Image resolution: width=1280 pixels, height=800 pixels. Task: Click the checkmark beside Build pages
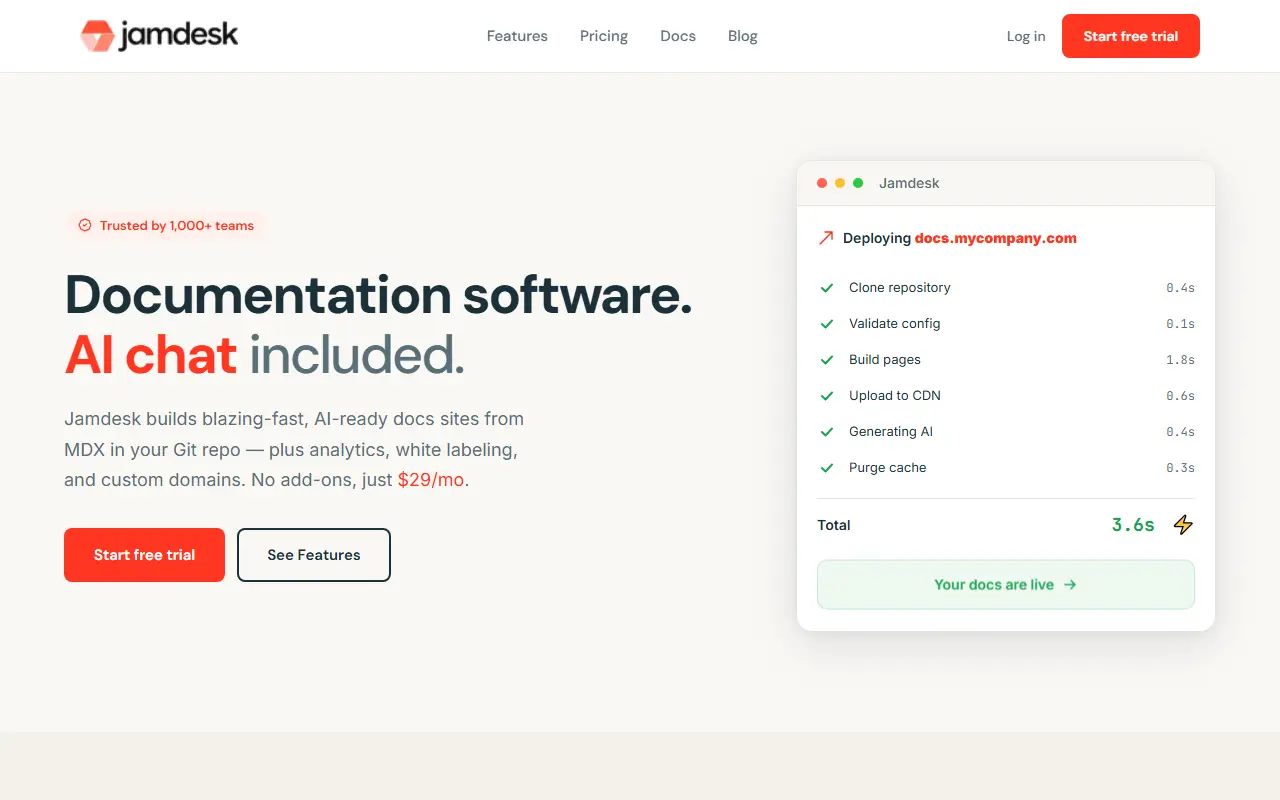pyautogui.click(x=827, y=360)
